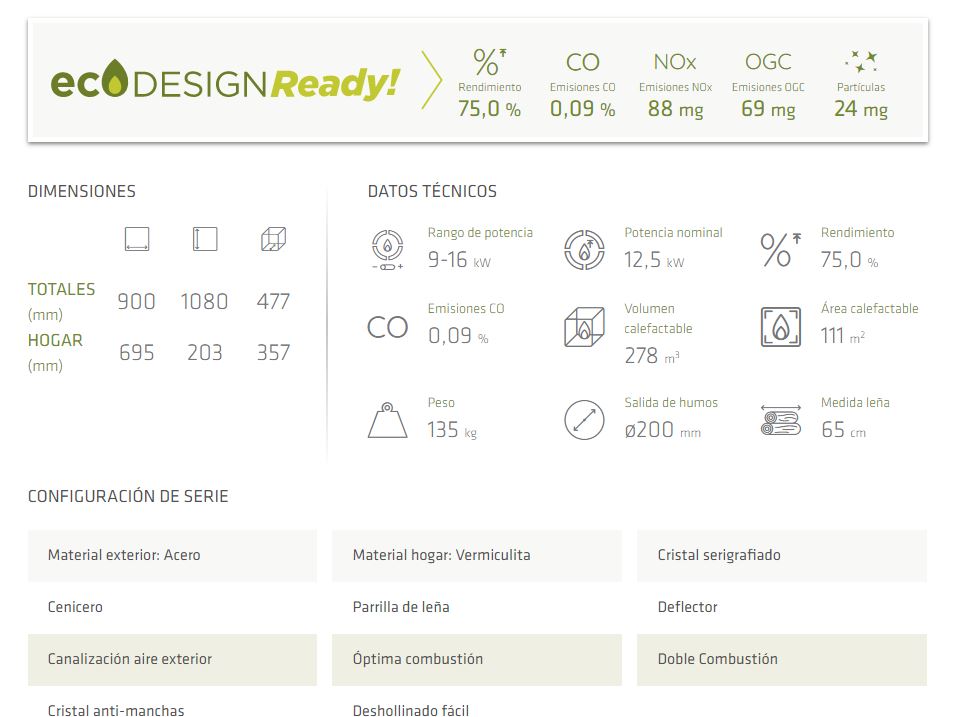Click the Peso weight icon
This screenshot has width=965, height=717.
388,420
